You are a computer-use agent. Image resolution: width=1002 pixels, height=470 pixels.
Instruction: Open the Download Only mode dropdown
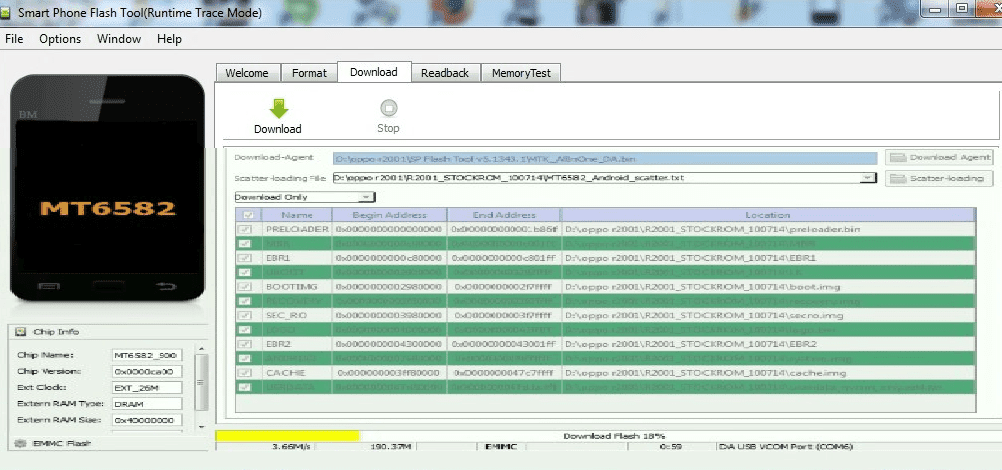click(x=366, y=197)
